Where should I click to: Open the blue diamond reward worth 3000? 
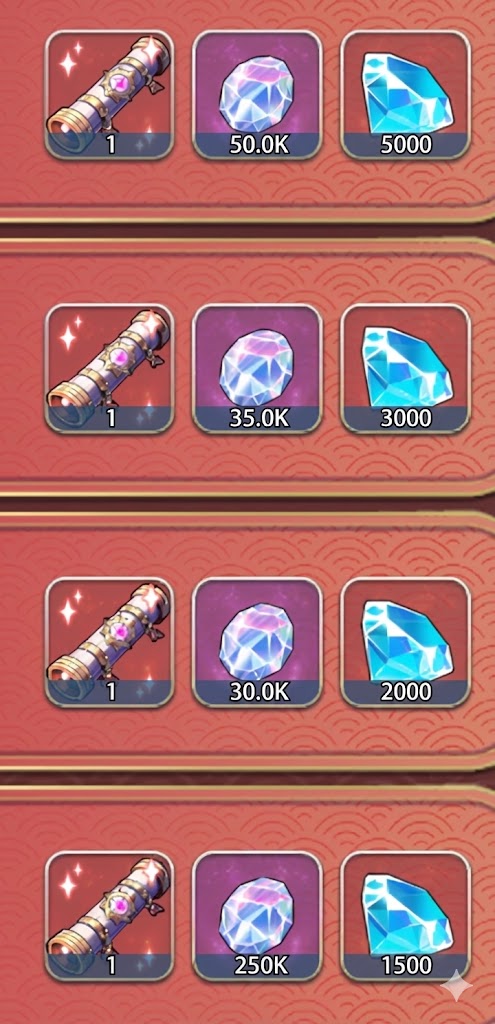click(406, 368)
